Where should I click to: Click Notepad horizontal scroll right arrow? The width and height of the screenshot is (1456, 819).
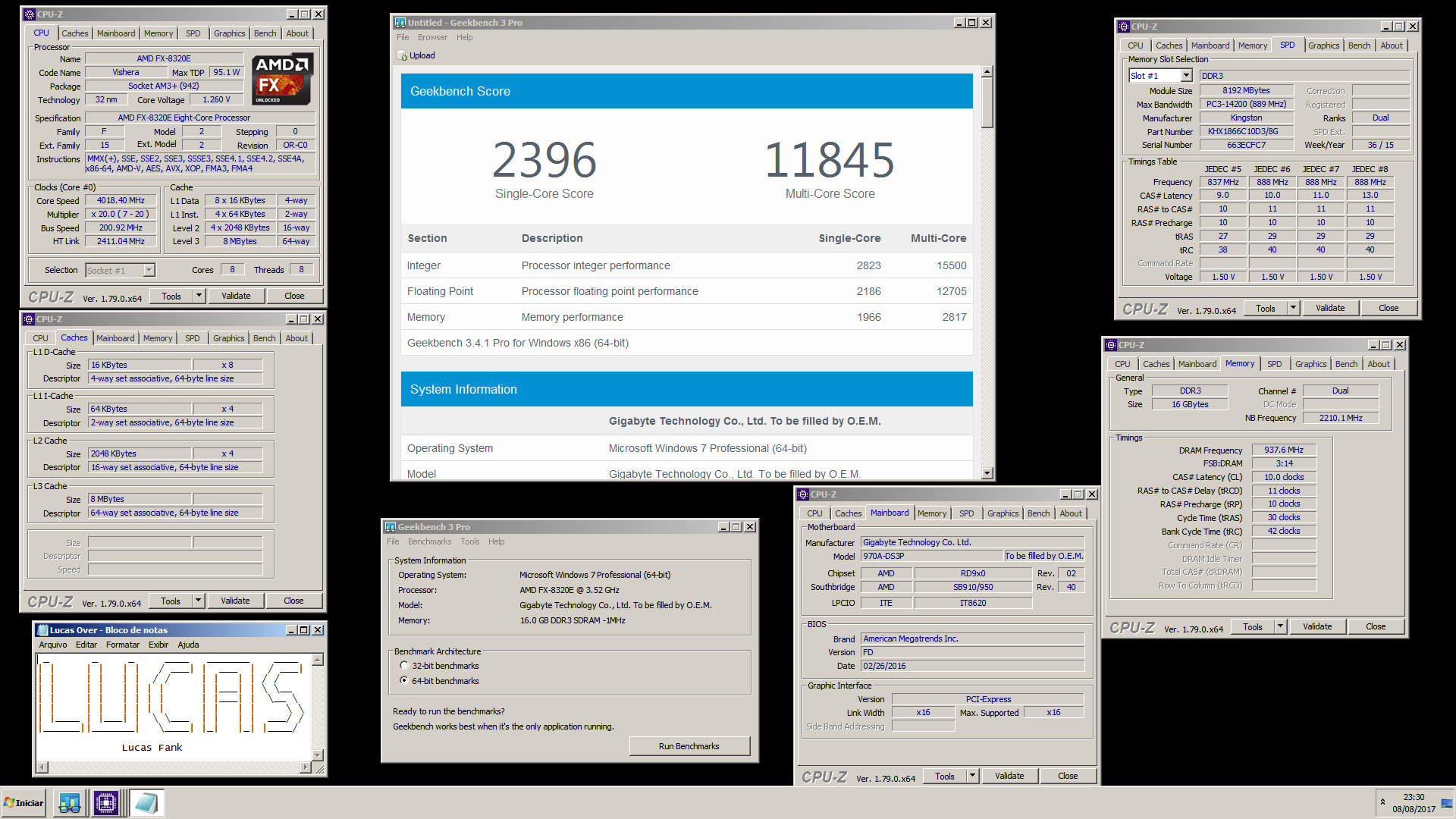point(305,767)
